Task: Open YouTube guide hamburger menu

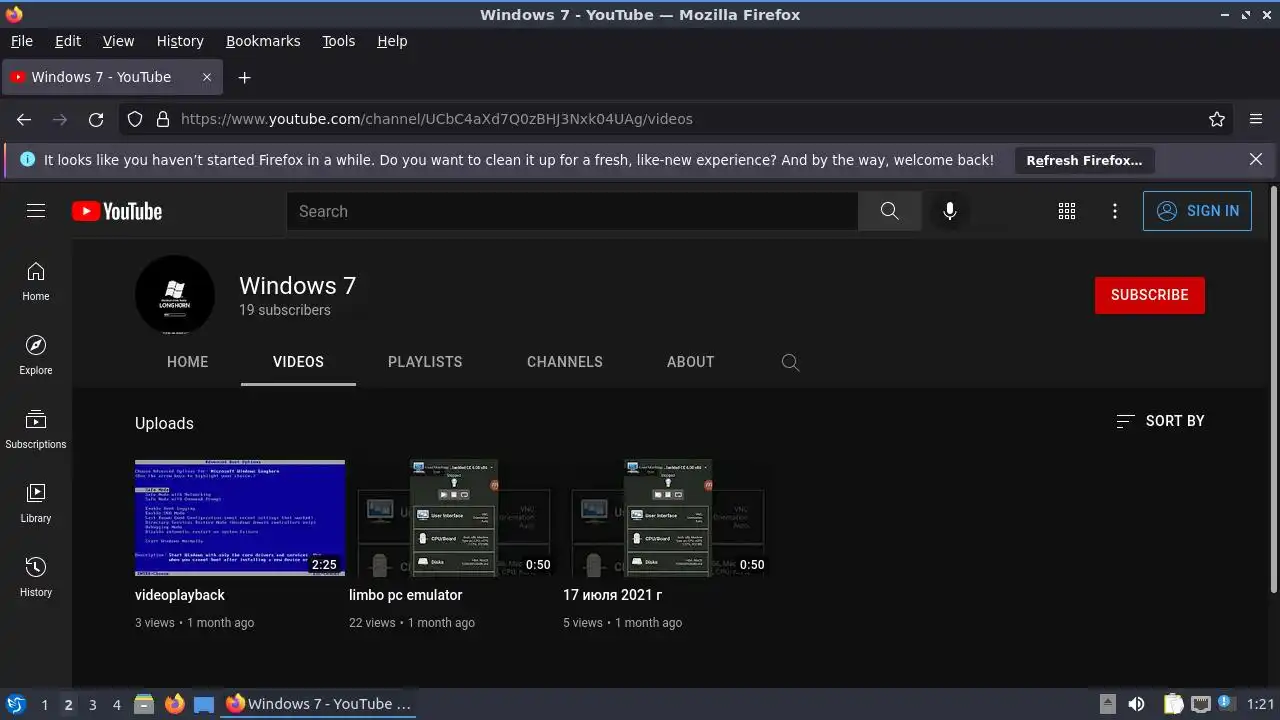Action: tap(36, 211)
